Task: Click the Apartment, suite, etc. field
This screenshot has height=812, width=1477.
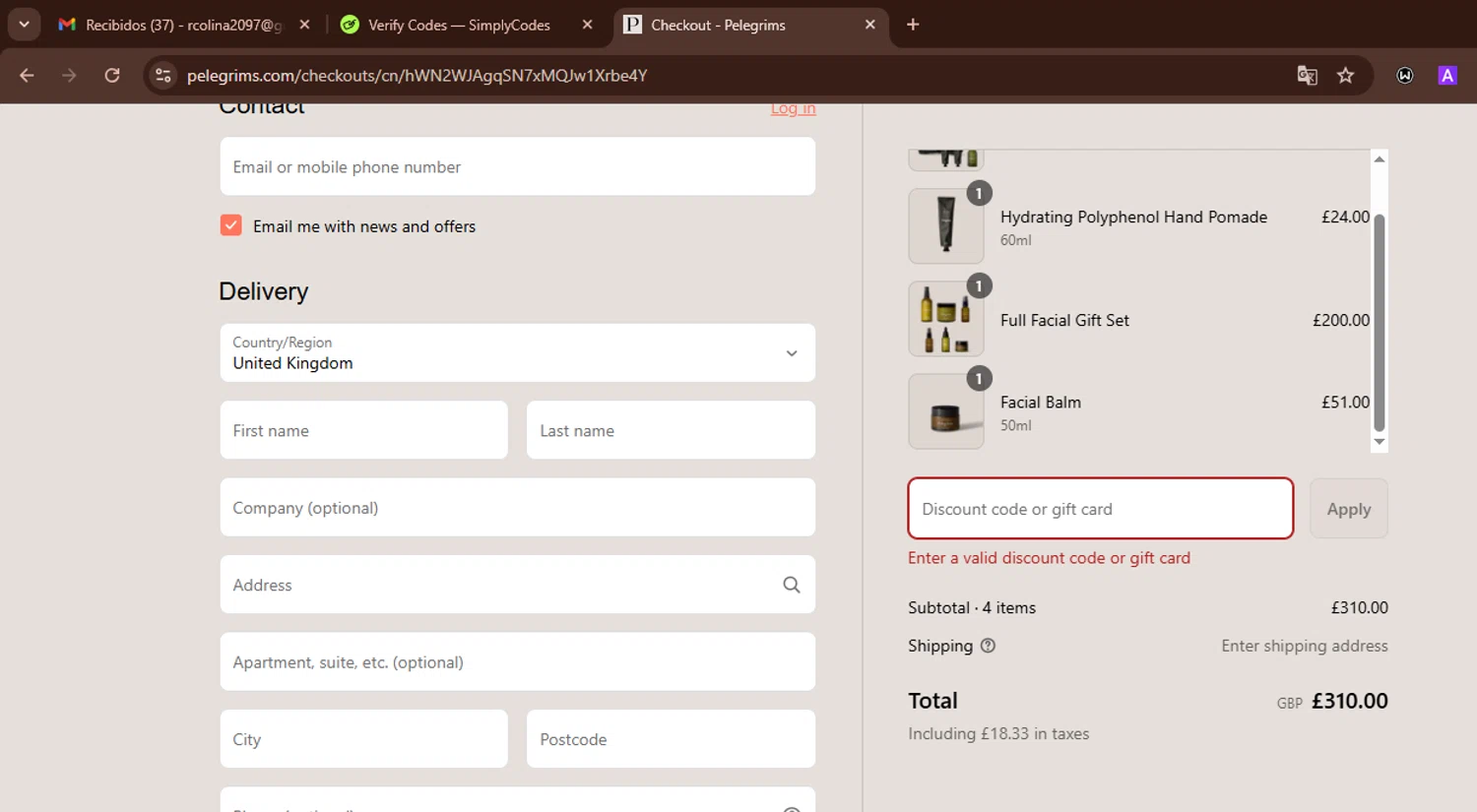Action: click(x=518, y=661)
